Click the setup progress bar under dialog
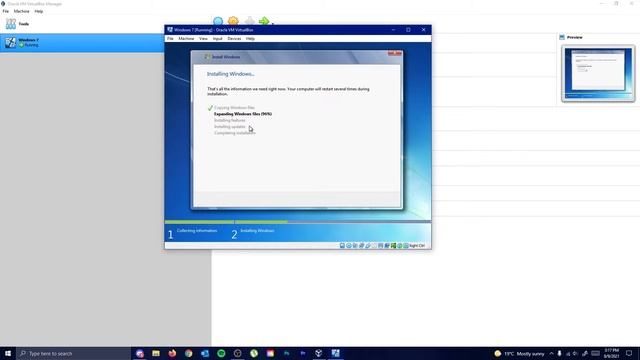Viewport: 640px width, 360px height. coord(298,222)
